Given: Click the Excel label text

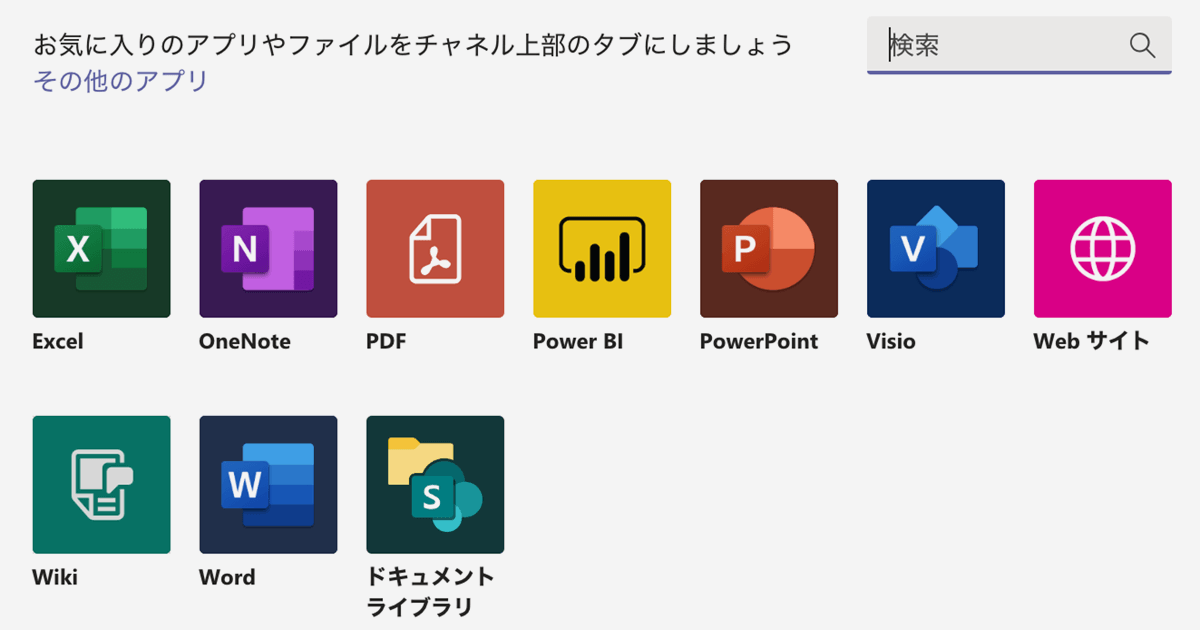Looking at the screenshot, I should (x=58, y=341).
